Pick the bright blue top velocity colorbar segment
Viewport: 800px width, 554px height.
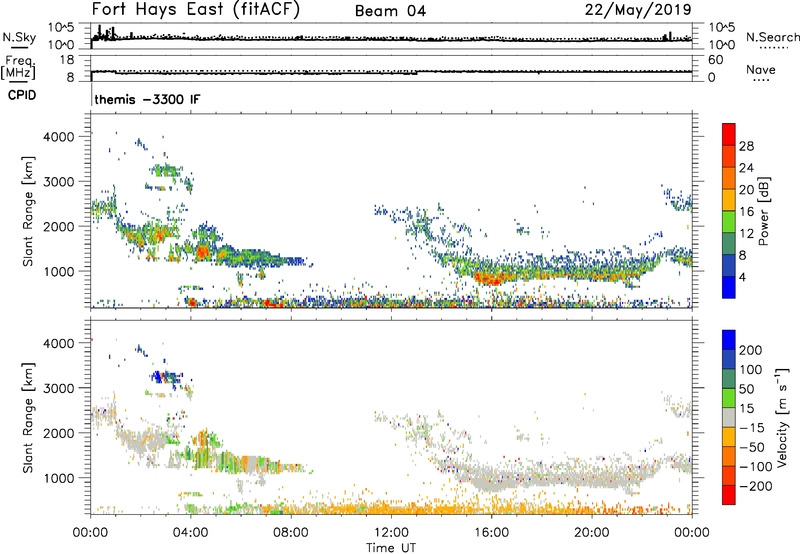pos(729,340)
